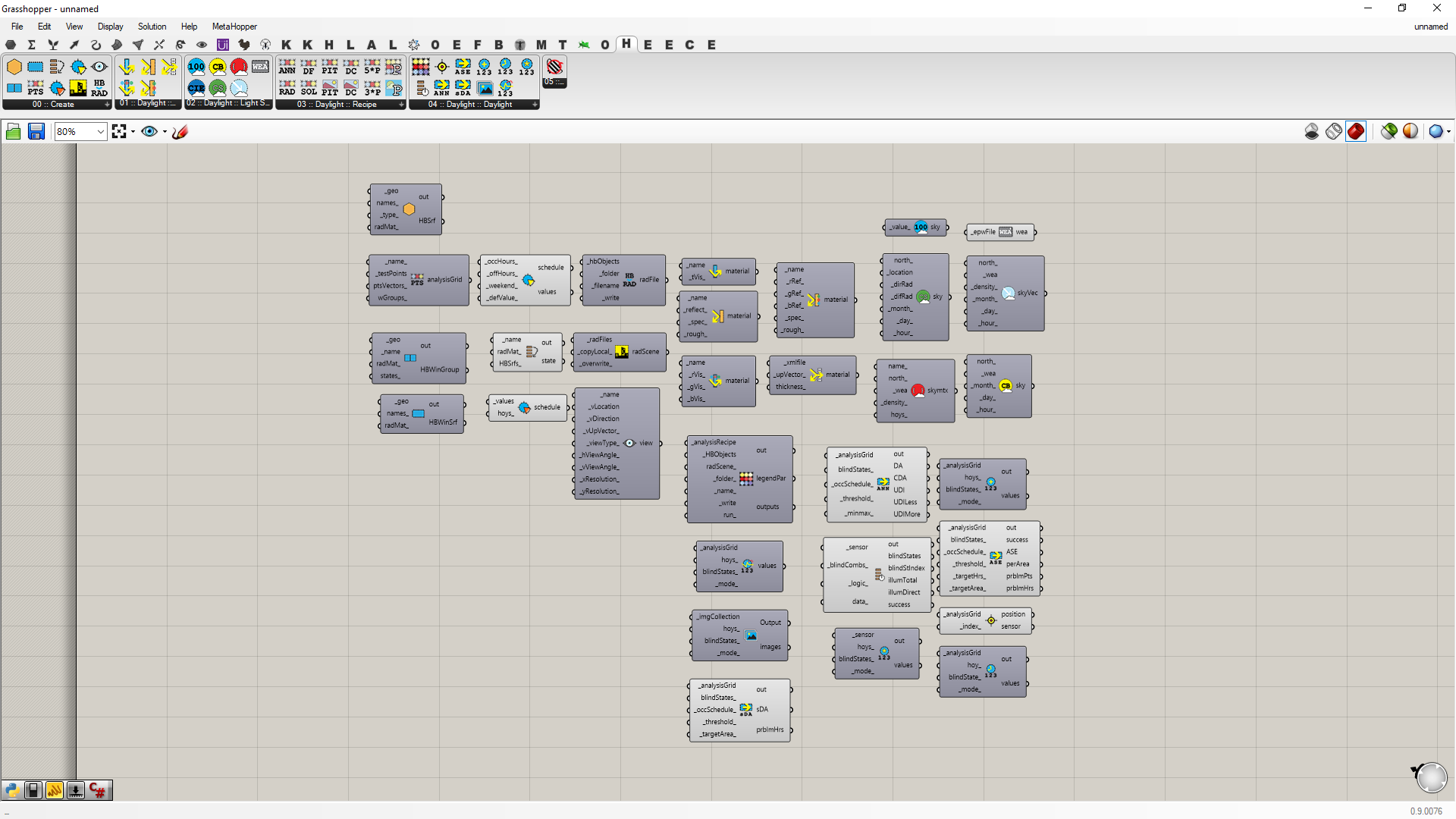Toggle the wireframe preview mode

click(1334, 131)
